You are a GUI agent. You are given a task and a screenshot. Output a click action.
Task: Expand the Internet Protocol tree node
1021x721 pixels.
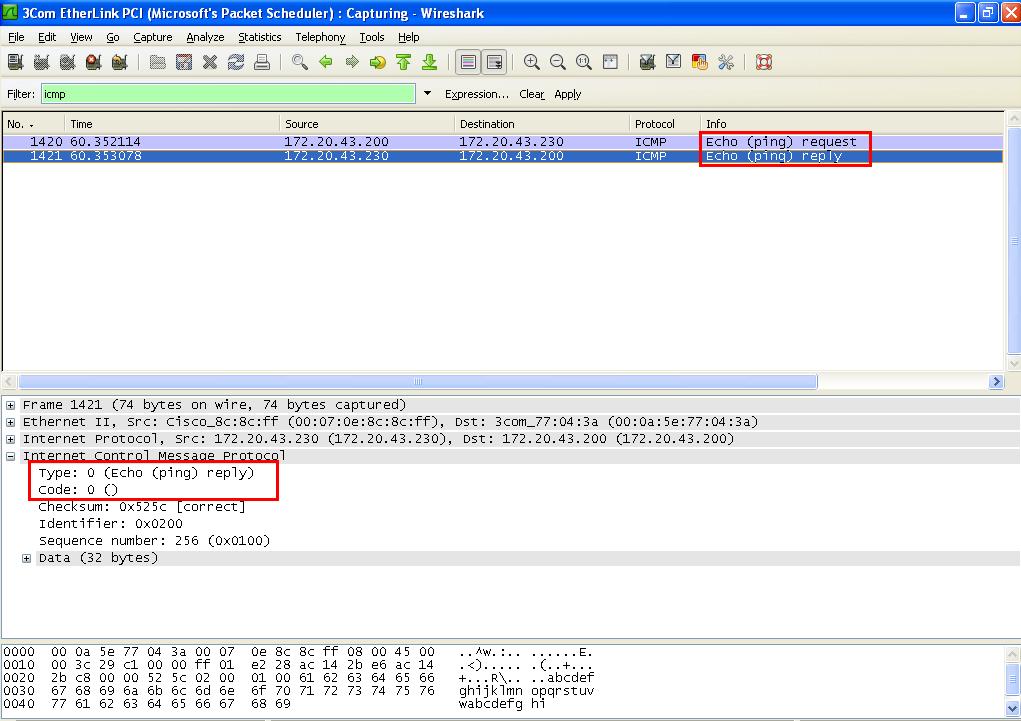(10, 439)
